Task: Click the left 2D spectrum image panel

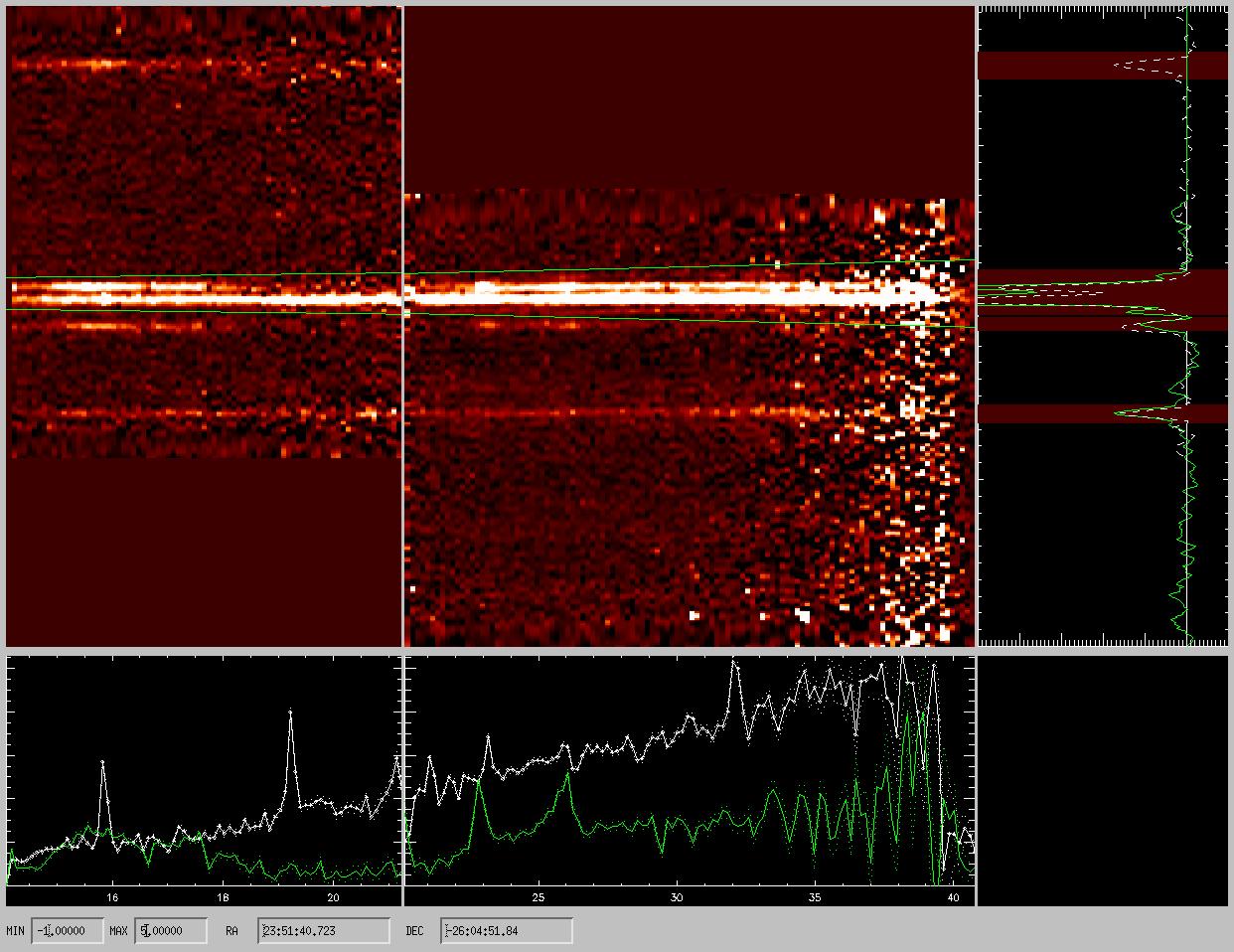Action: click(204, 327)
